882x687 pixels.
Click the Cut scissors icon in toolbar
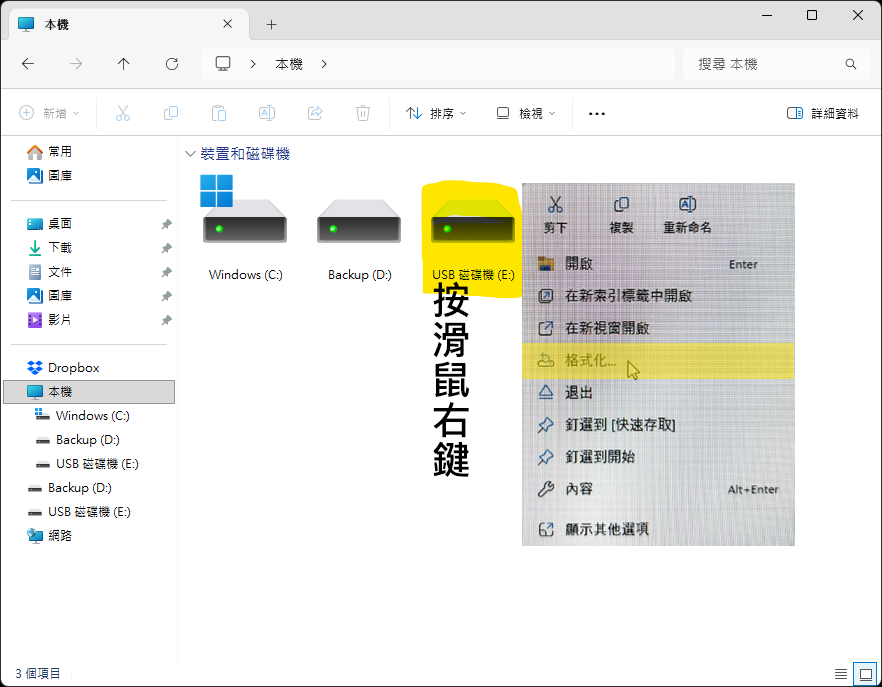[x=123, y=114]
